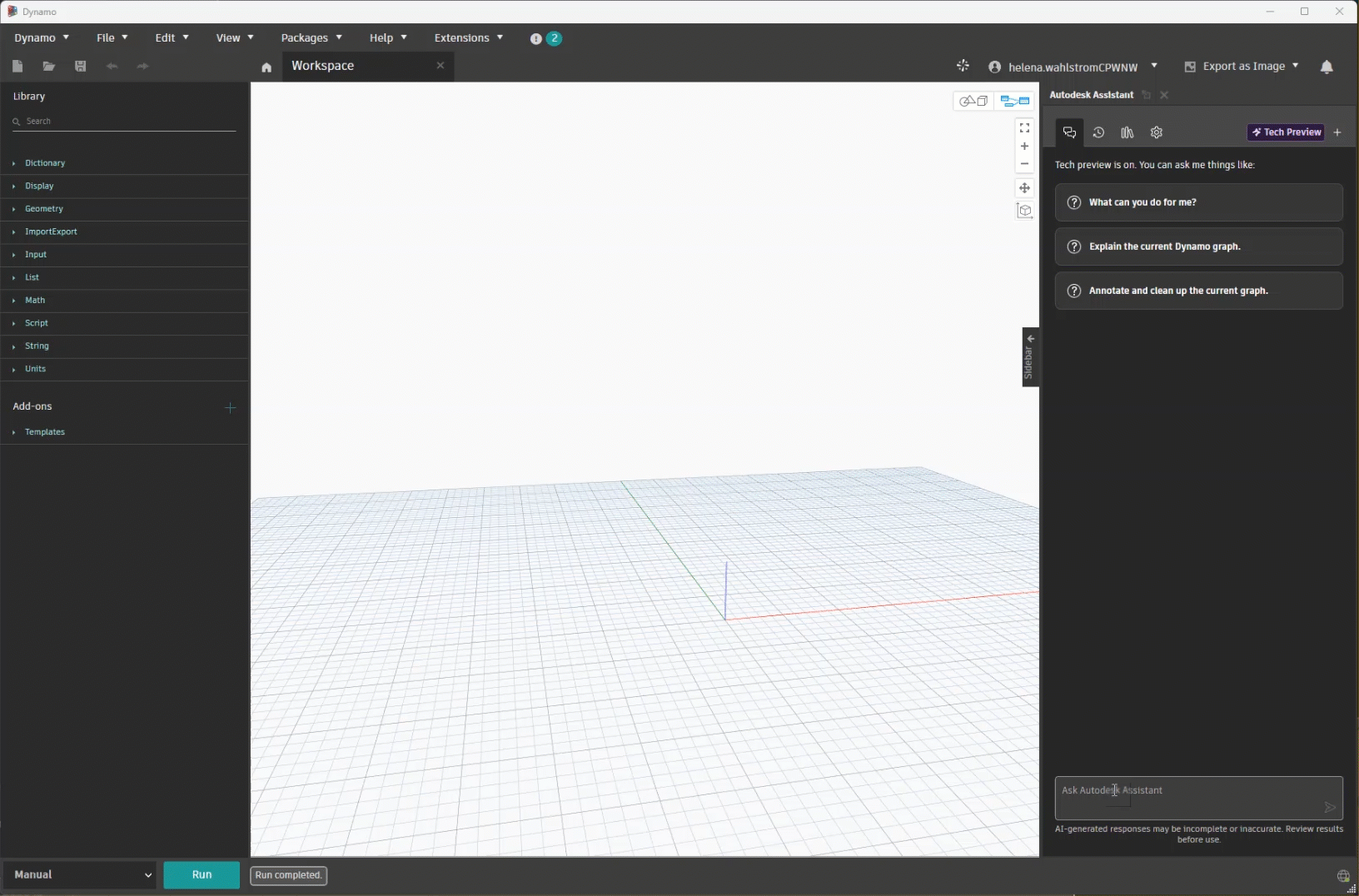
Task: Send the message with arrow icon
Action: click(1330, 807)
